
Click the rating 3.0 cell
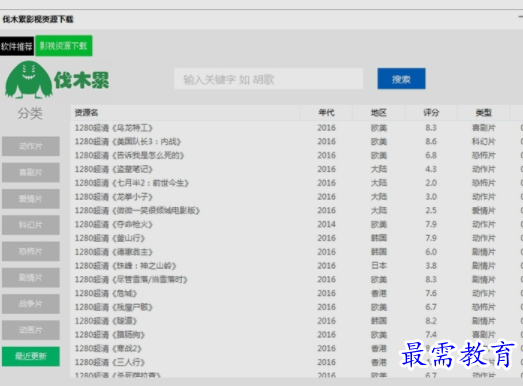[x=431, y=197]
